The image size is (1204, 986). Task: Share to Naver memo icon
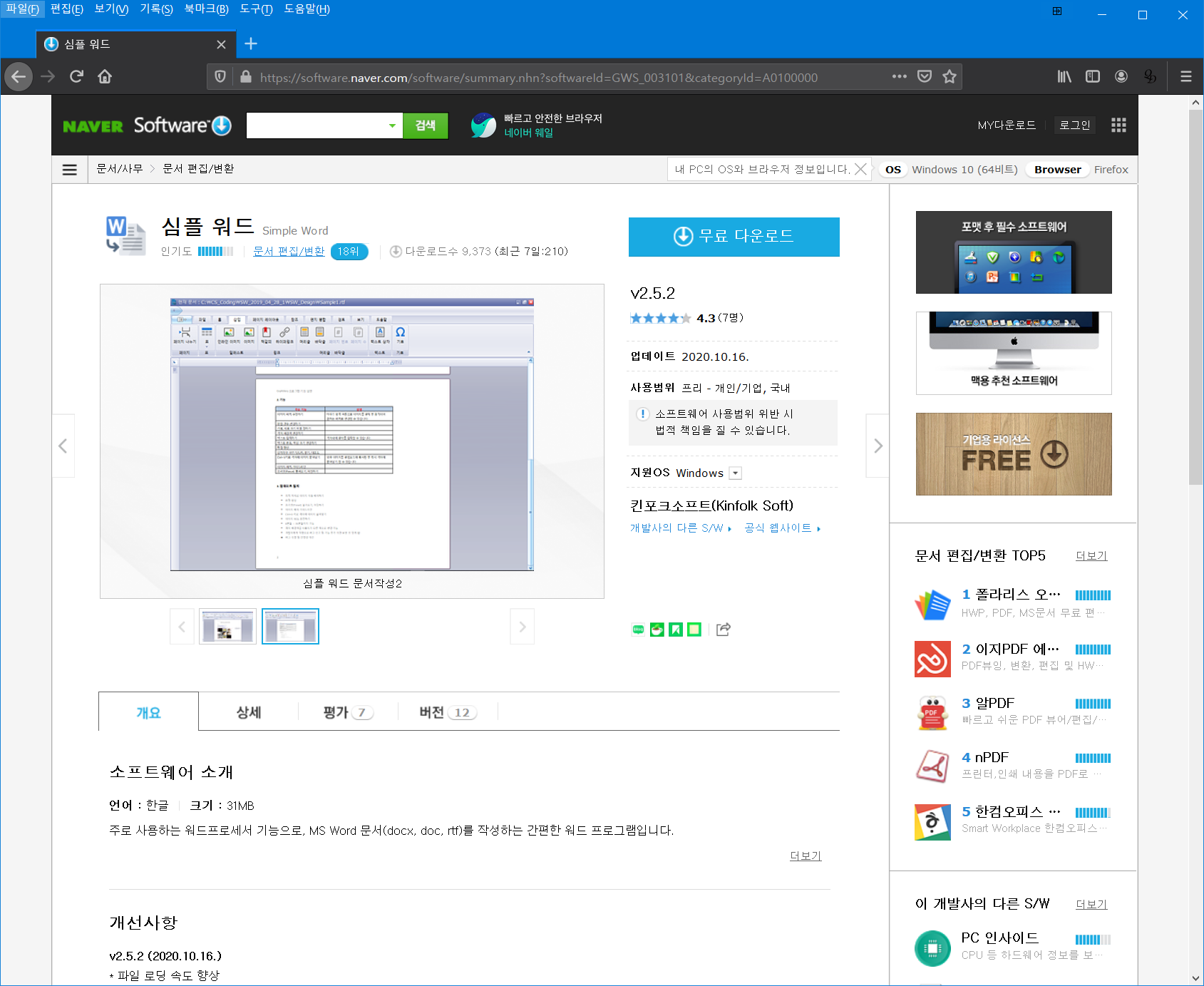coord(694,630)
